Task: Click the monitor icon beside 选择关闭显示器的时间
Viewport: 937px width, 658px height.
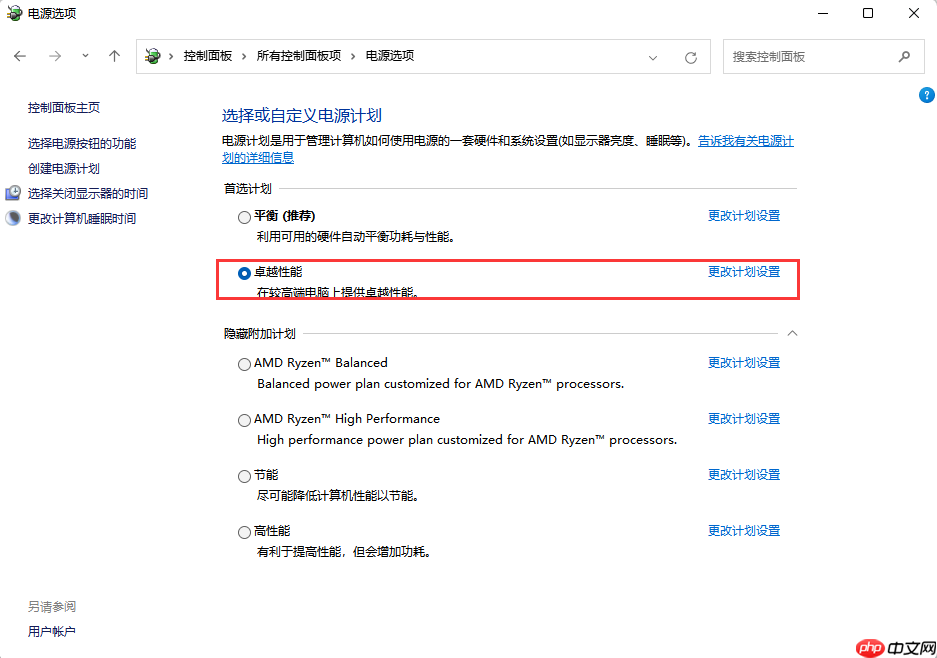Action: click(14, 192)
